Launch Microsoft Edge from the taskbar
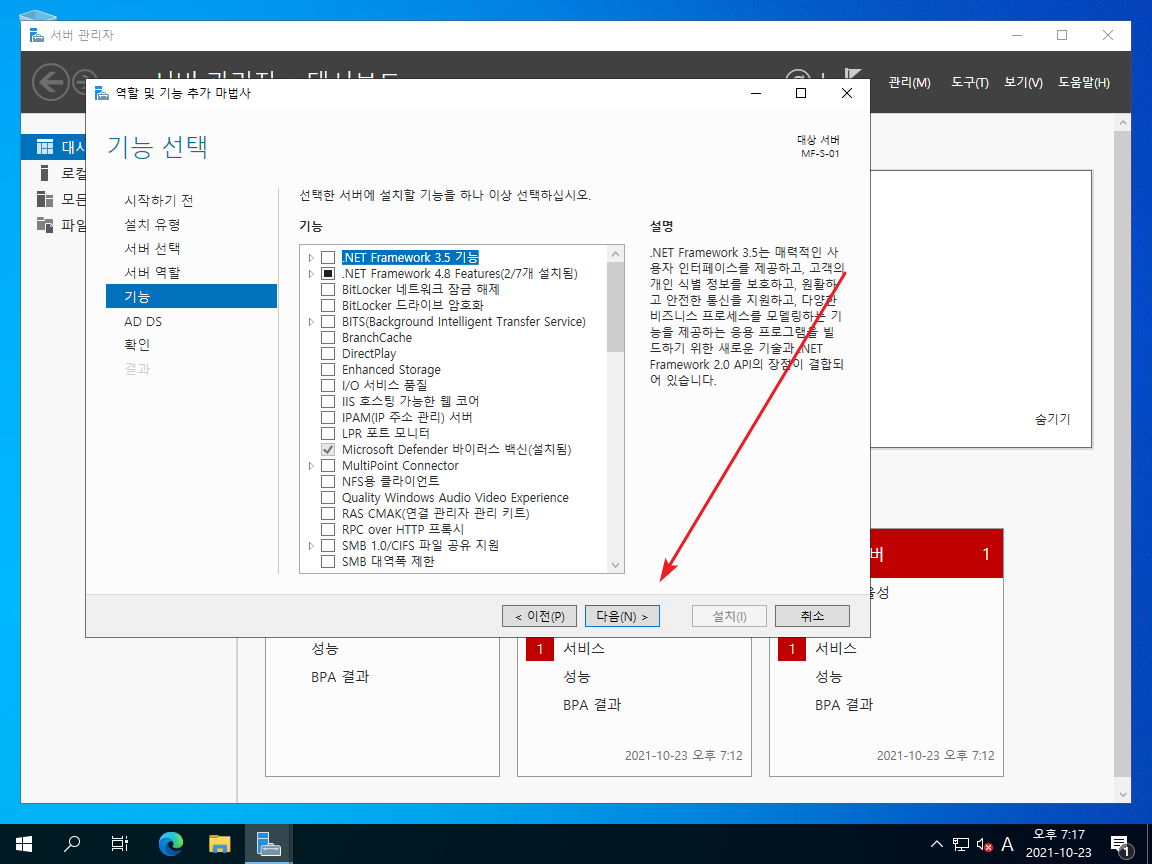The width and height of the screenshot is (1152, 864). (170, 843)
